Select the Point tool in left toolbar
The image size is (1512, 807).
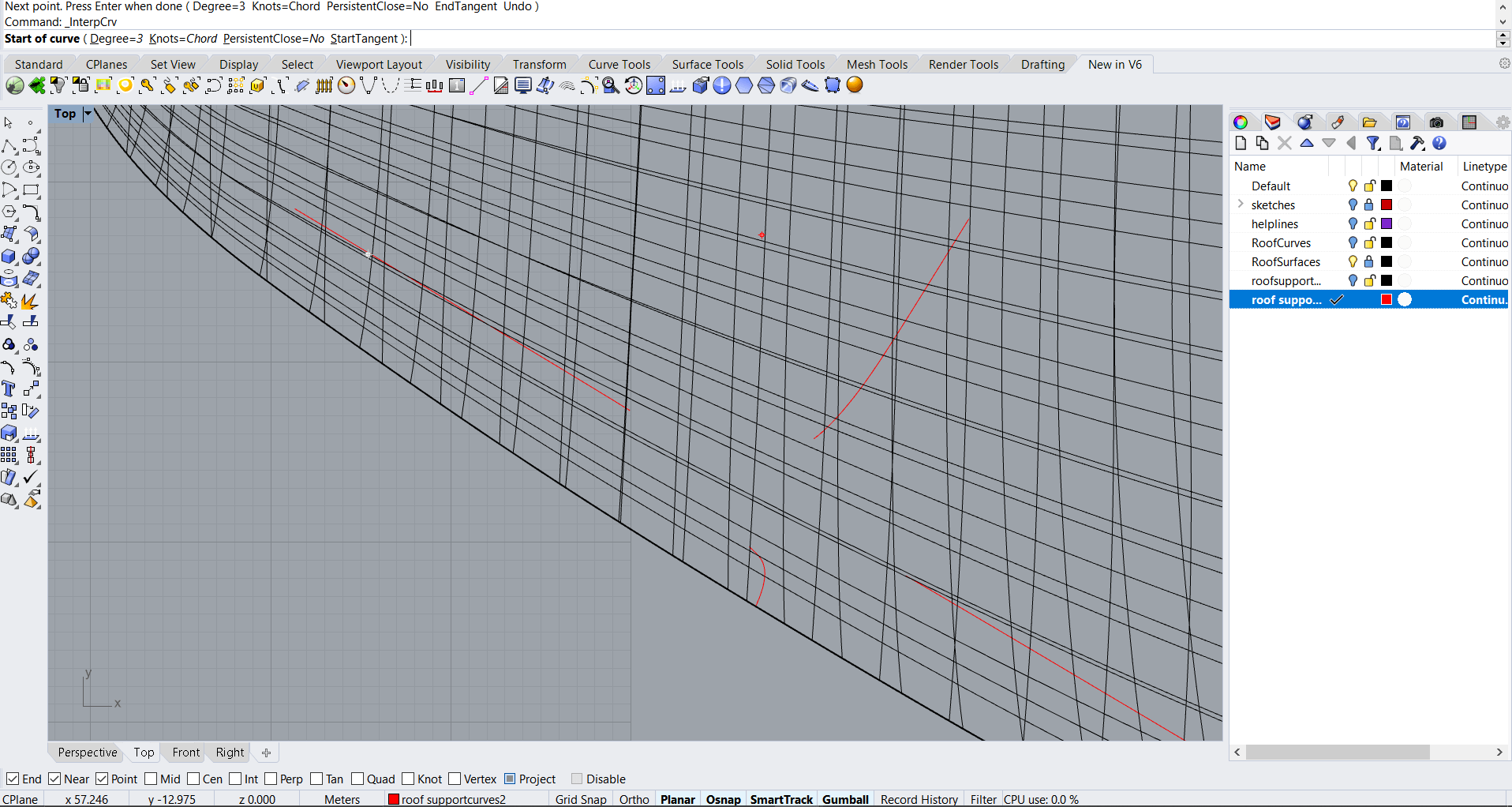pyautogui.click(x=31, y=123)
